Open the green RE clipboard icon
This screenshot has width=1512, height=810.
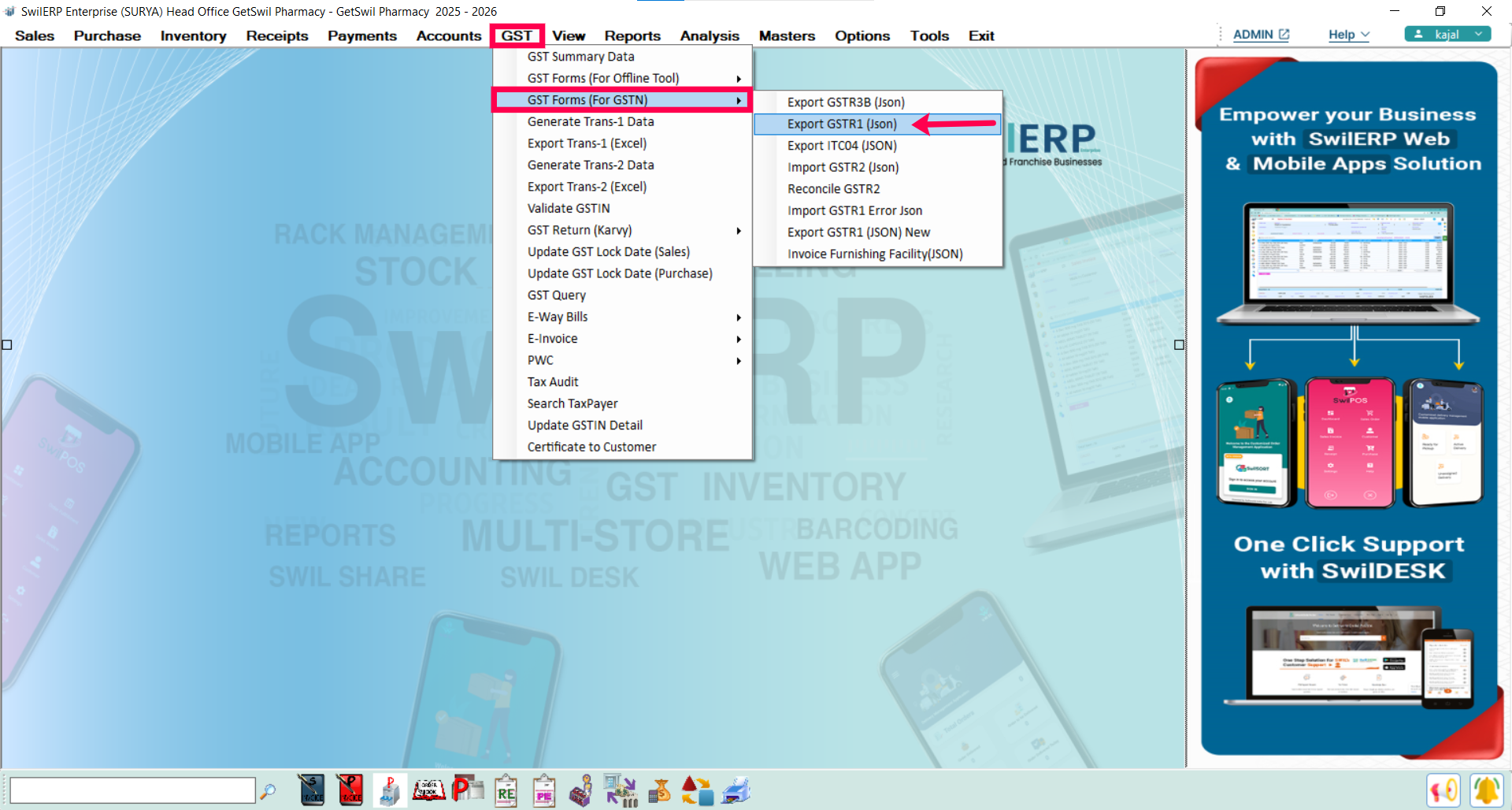506,790
